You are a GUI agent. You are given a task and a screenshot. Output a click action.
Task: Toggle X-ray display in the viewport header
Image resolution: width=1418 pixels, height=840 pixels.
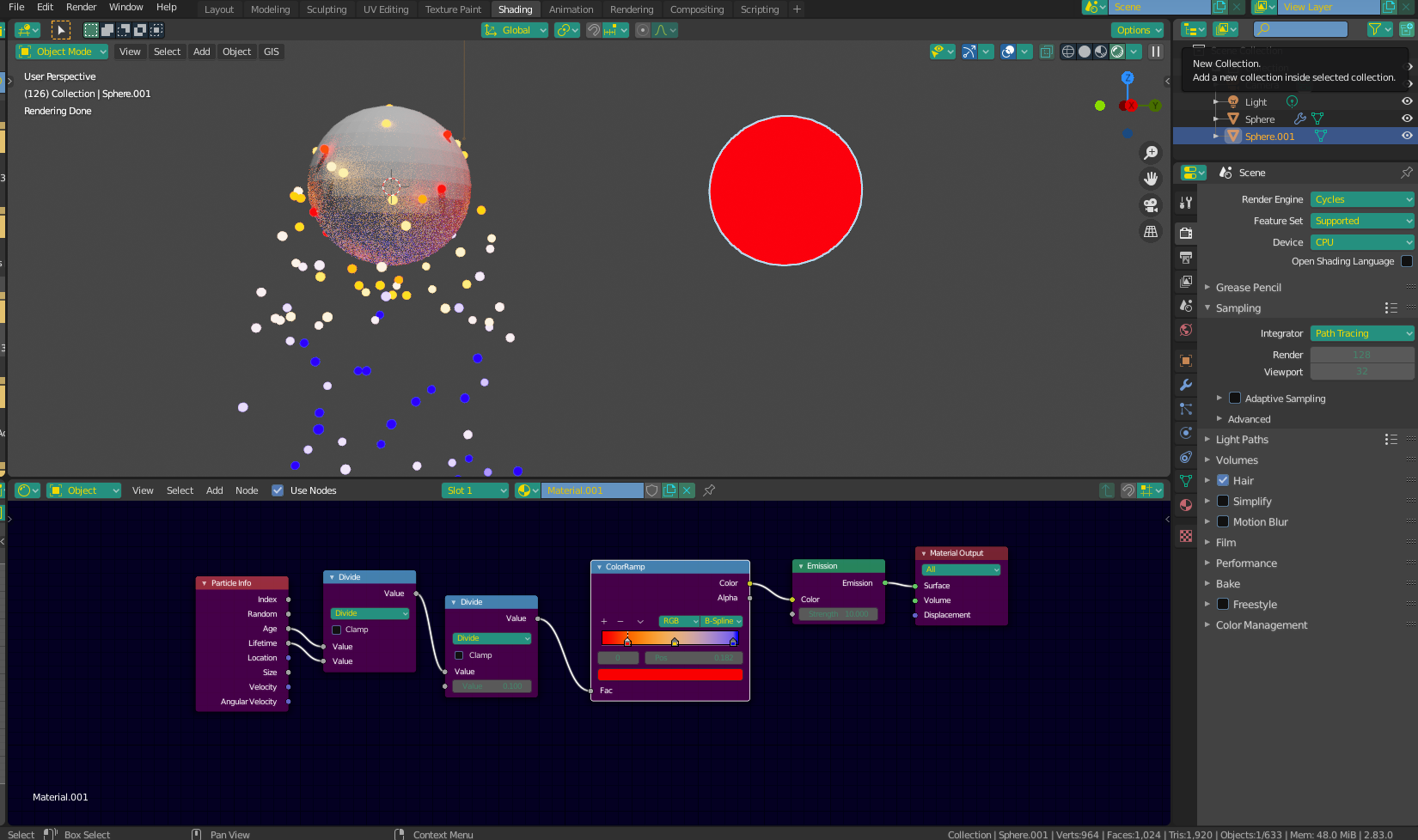pyautogui.click(x=1046, y=52)
